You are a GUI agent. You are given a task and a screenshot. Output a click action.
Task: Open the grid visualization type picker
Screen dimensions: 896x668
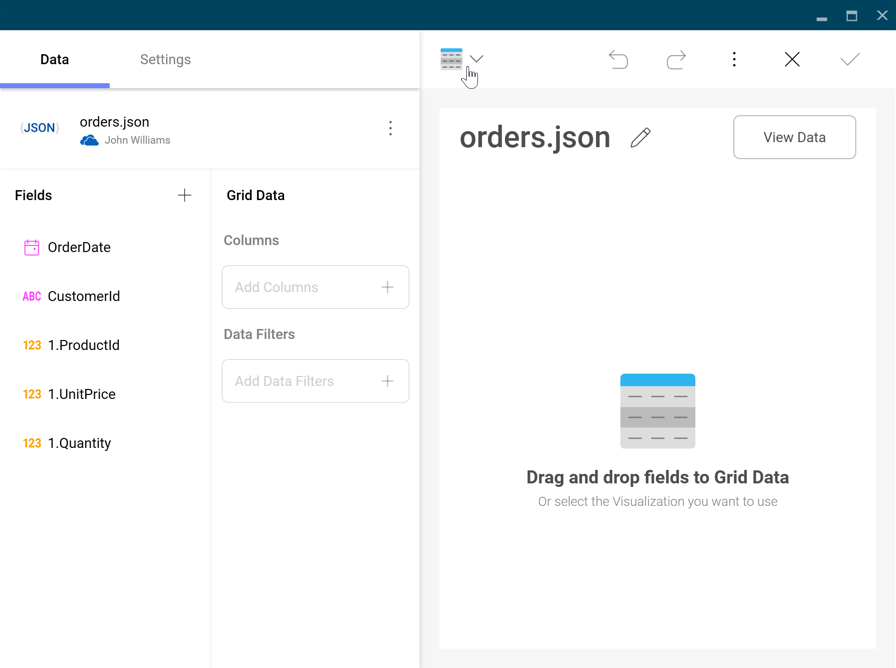pos(451,59)
